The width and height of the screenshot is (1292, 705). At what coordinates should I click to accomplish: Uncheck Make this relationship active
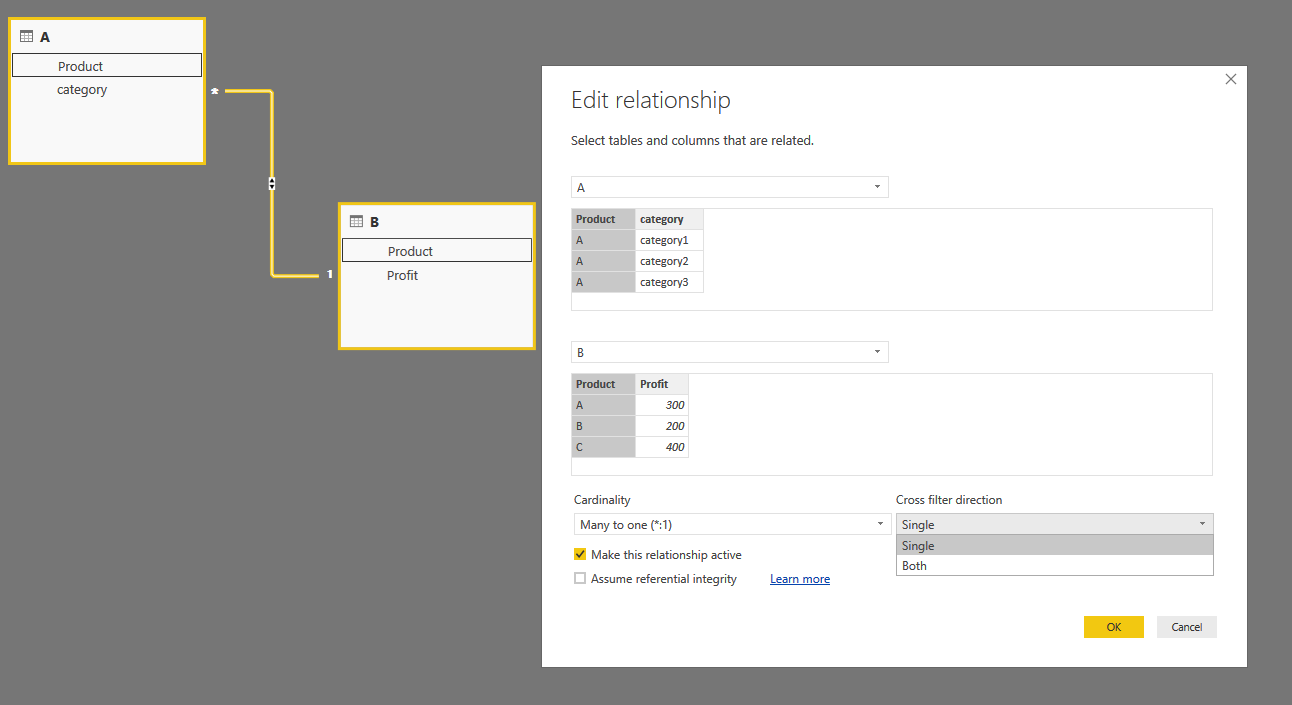[580, 555]
